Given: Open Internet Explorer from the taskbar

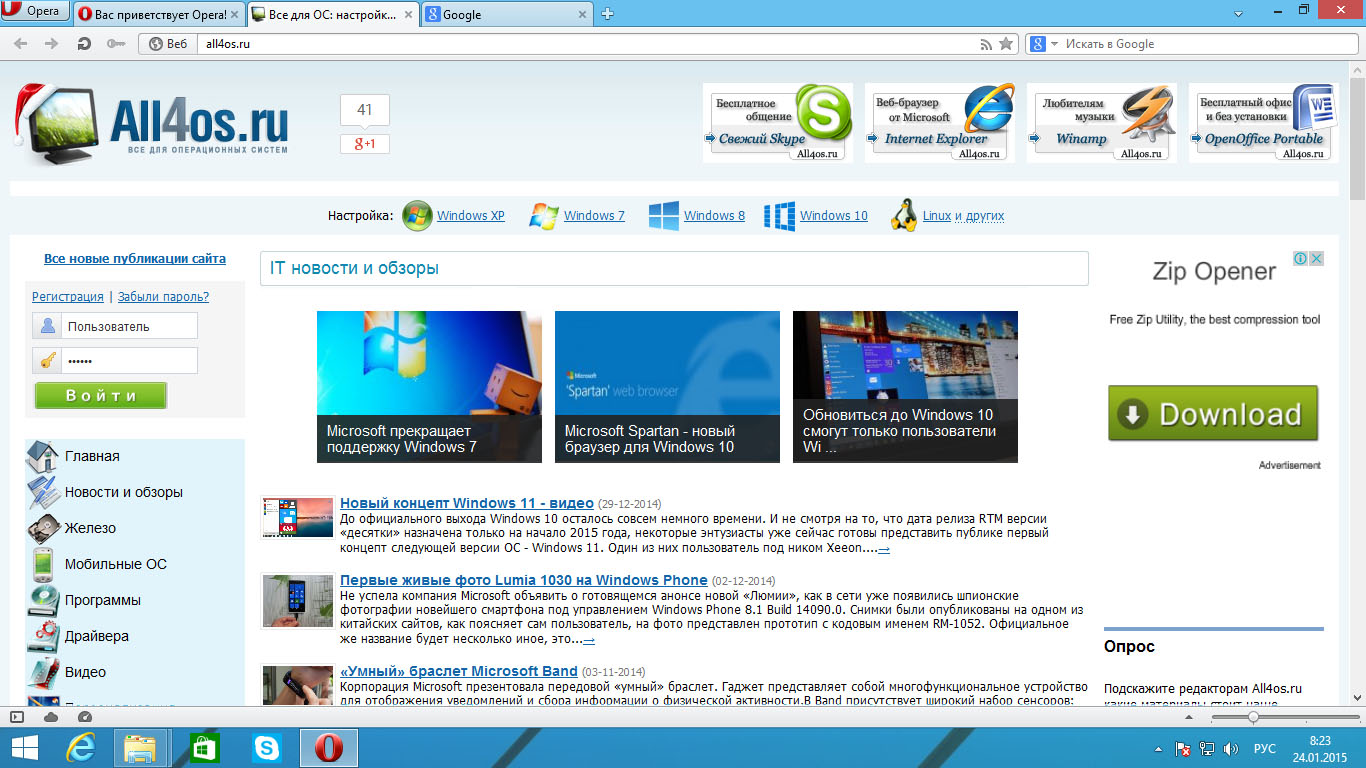Looking at the screenshot, I should (x=80, y=747).
